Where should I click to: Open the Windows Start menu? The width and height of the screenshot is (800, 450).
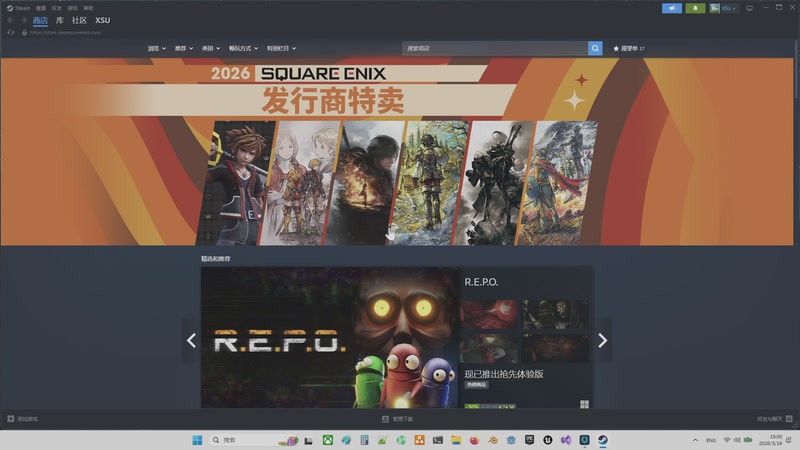197,440
